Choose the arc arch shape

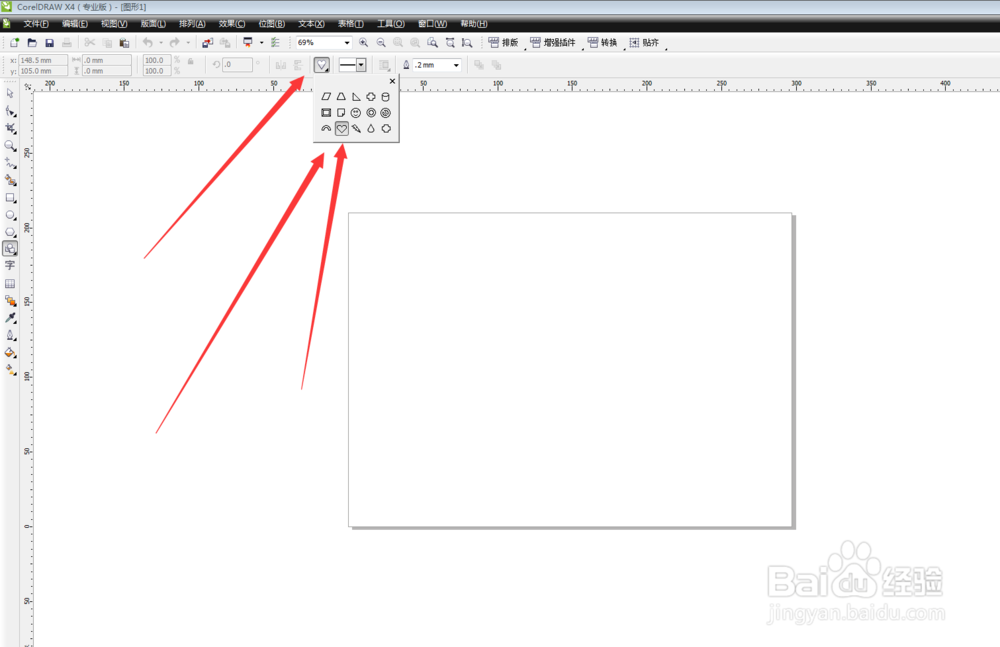tap(326, 129)
